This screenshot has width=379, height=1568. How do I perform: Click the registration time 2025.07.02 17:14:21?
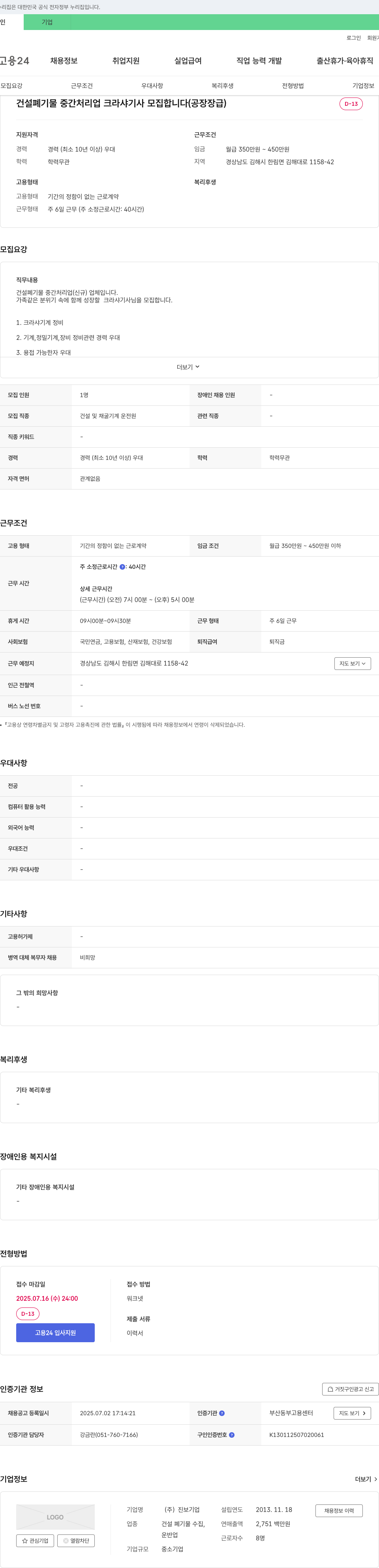pos(108,1413)
